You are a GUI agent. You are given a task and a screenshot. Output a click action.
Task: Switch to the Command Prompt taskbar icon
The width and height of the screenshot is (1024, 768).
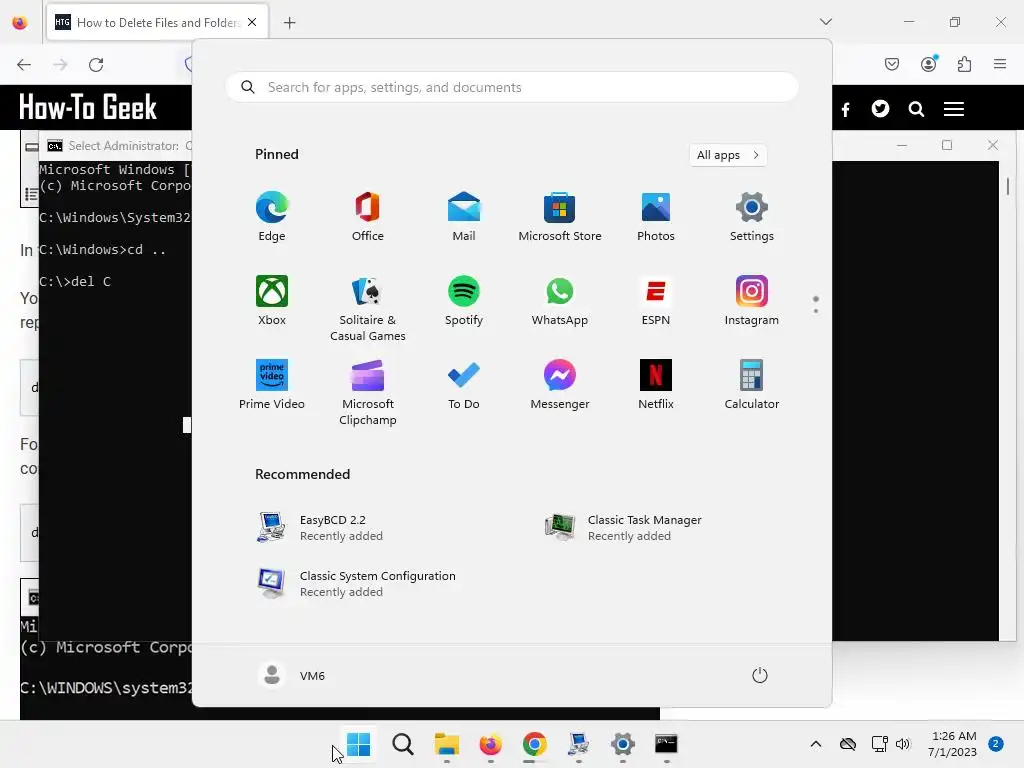[x=666, y=744]
